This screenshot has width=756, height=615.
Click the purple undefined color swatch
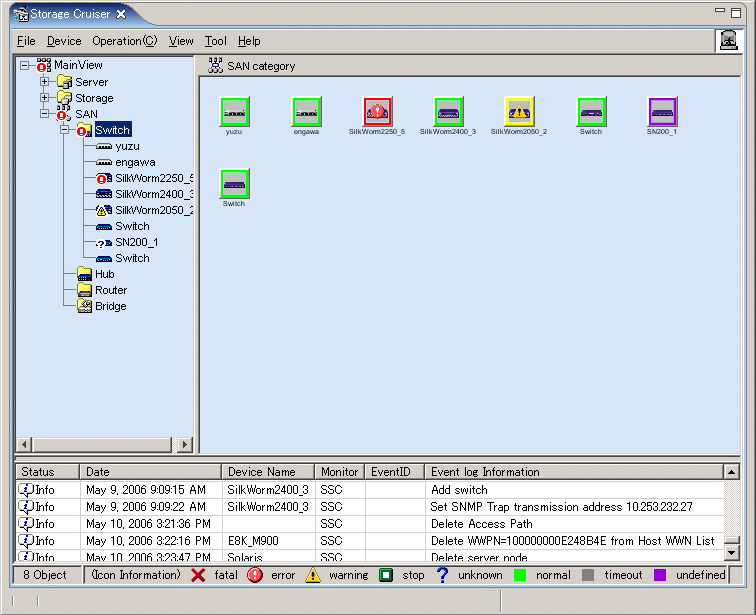[660, 575]
